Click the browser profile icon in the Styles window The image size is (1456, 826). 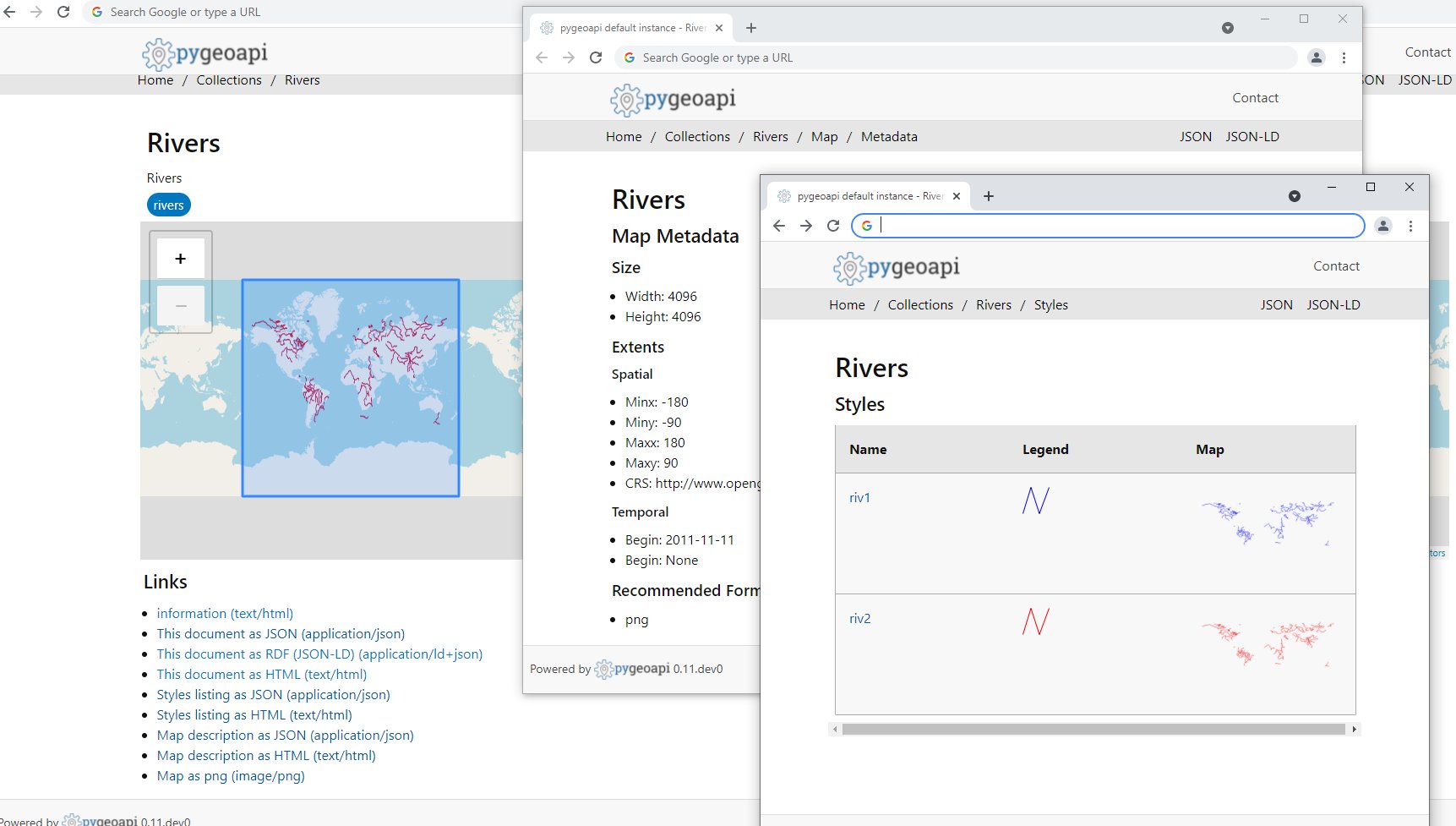[1382, 225]
